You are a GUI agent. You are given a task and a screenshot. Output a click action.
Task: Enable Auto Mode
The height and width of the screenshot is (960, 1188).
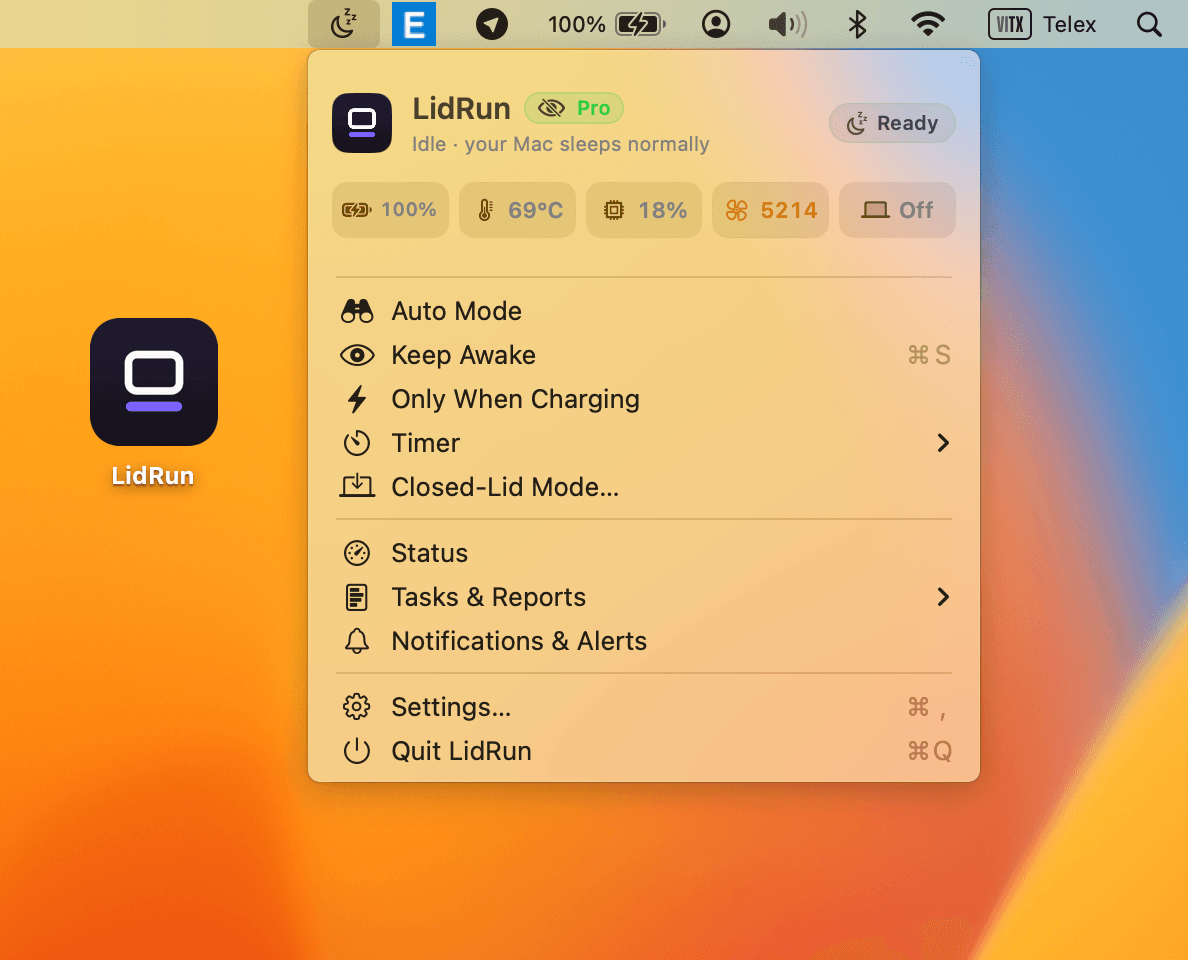coord(644,311)
